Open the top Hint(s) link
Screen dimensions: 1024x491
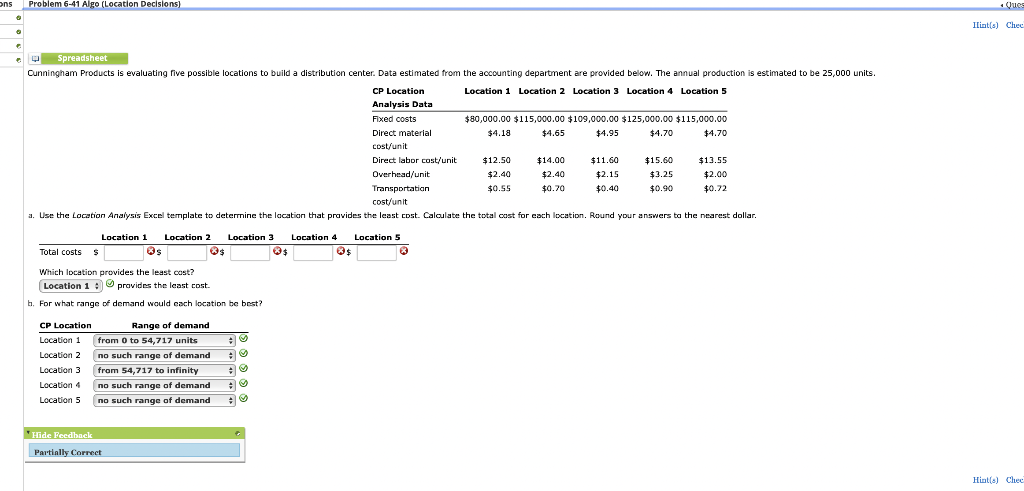click(x=985, y=25)
